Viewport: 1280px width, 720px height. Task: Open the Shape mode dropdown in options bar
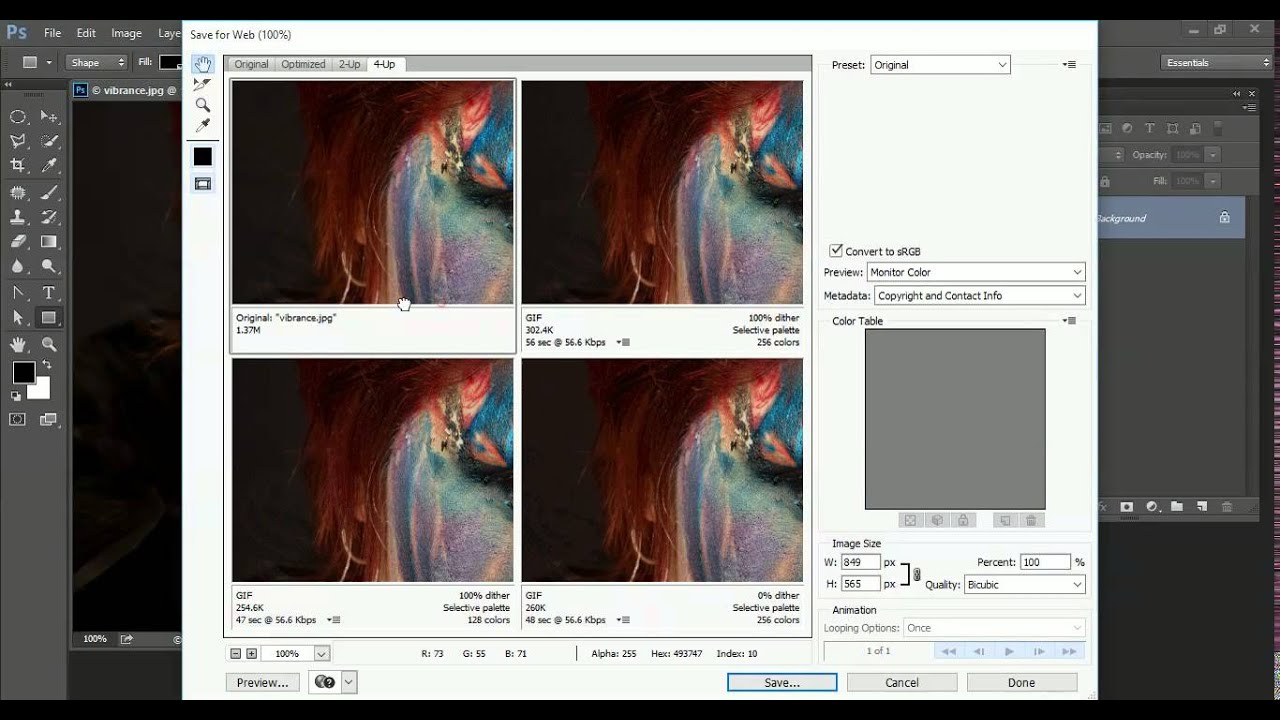click(x=97, y=62)
